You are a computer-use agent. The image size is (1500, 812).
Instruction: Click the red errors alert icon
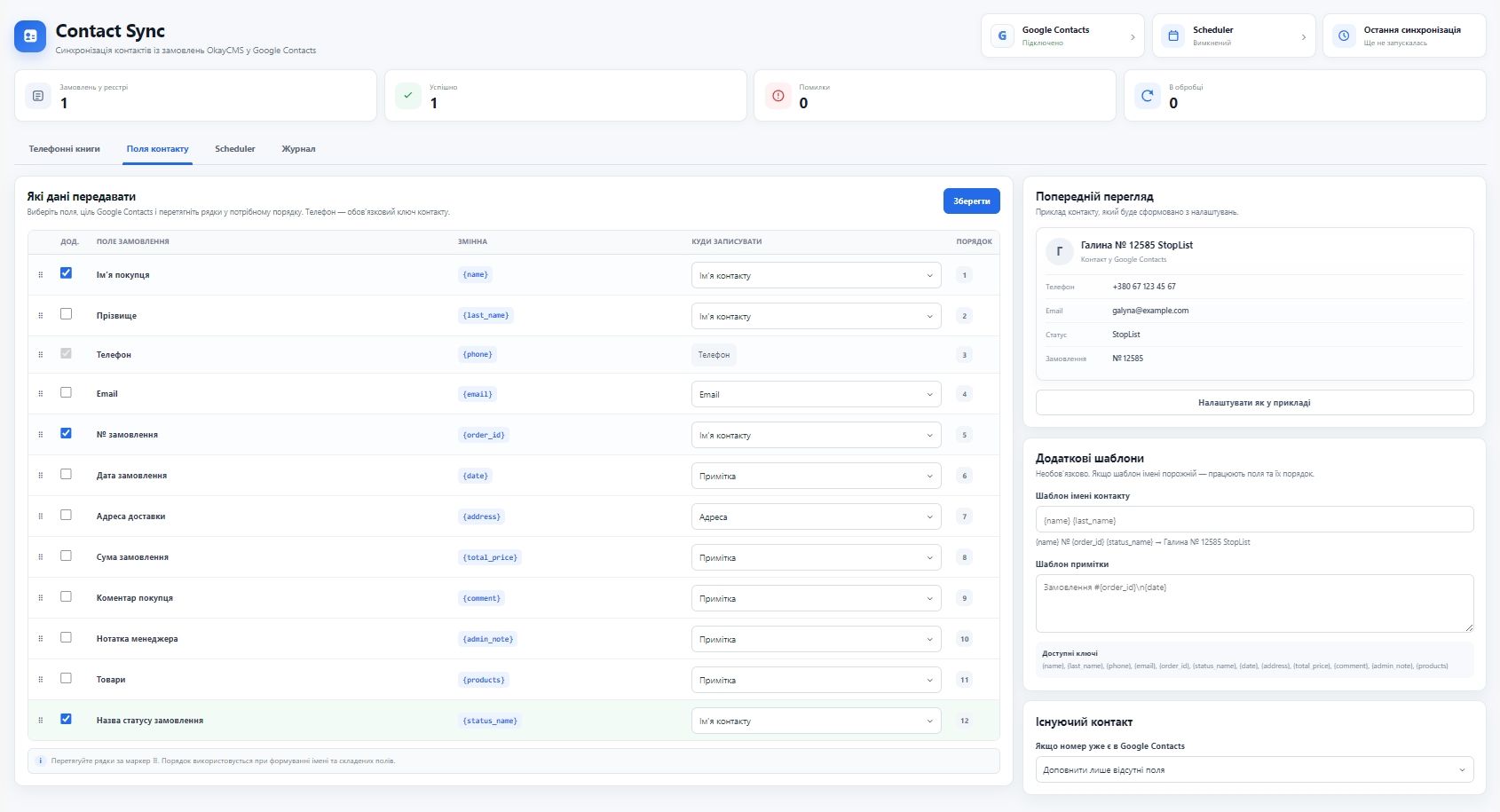coord(778,96)
